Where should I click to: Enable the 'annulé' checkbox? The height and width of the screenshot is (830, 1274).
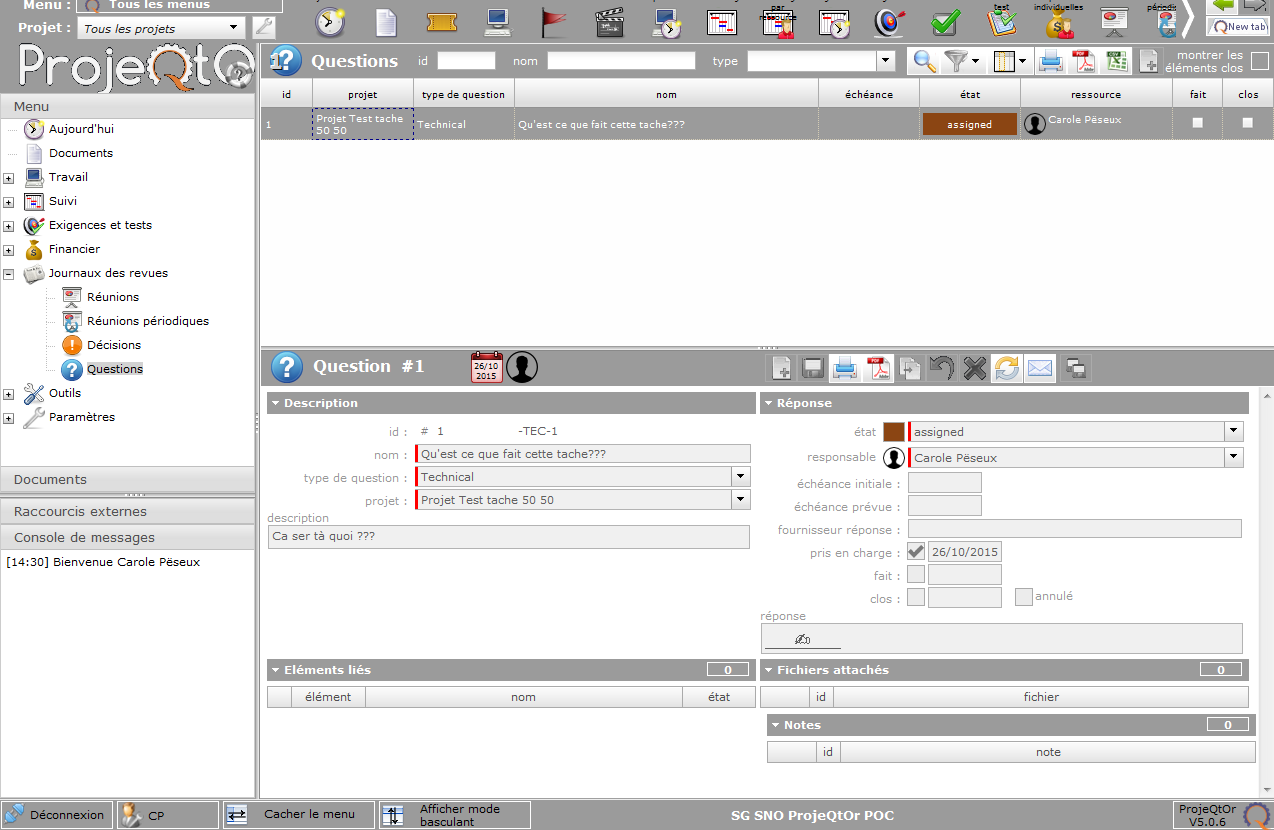coord(1024,597)
